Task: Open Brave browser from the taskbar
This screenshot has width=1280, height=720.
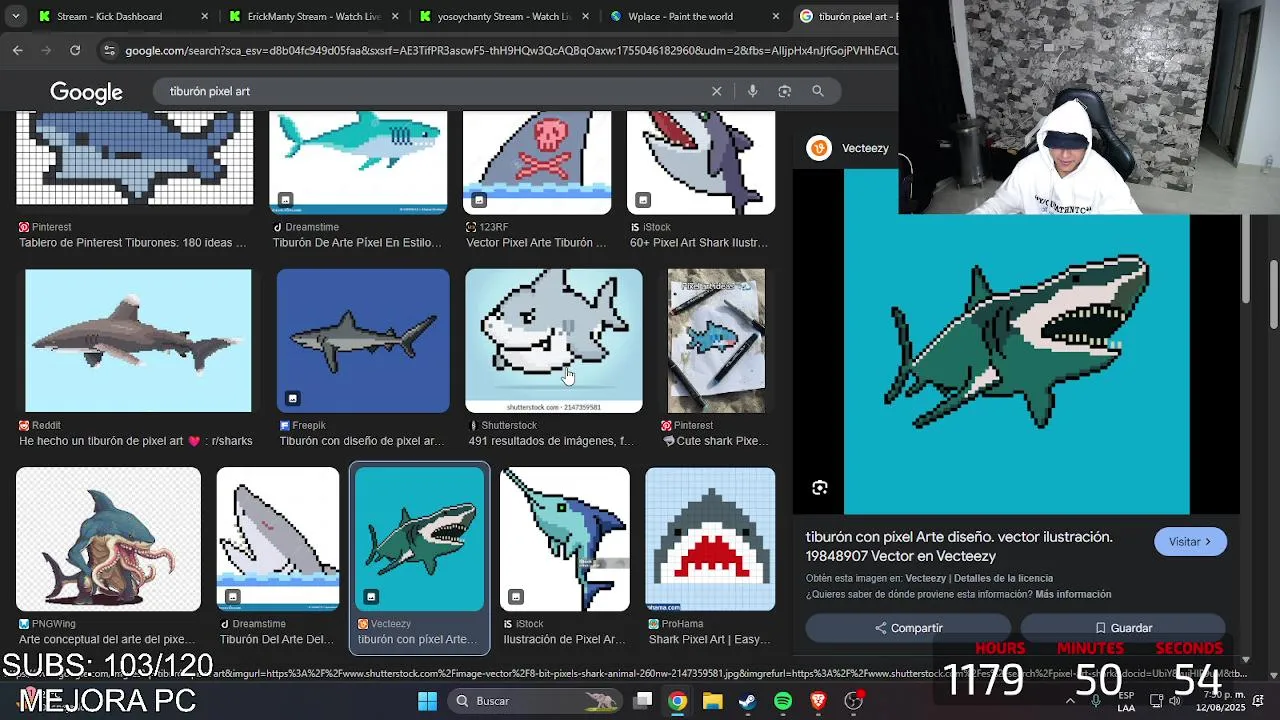Action: point(818,701)
